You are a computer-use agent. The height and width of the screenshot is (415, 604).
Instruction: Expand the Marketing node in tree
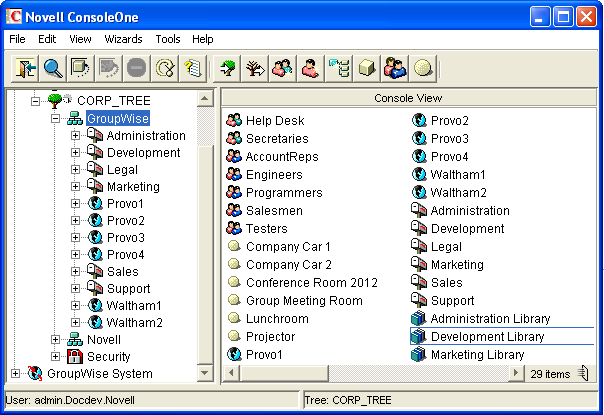tap(76, 186)
